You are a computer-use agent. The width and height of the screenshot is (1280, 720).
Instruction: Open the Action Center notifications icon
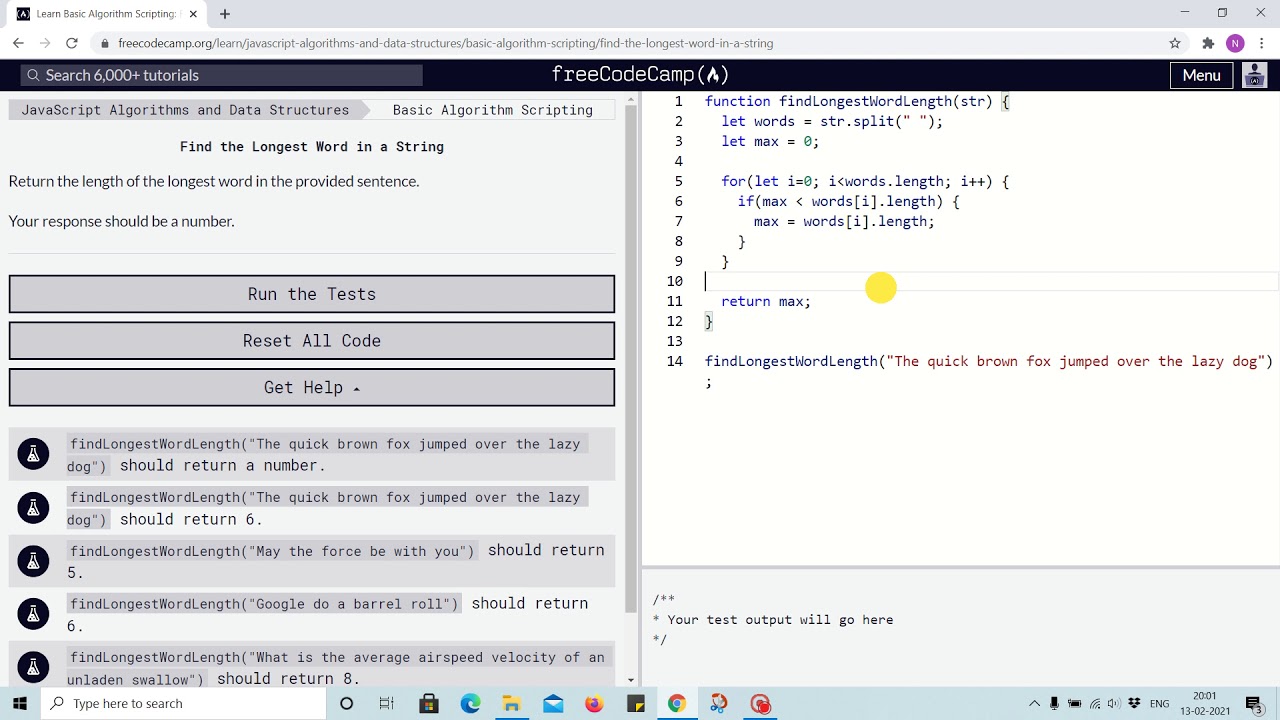1254,704
